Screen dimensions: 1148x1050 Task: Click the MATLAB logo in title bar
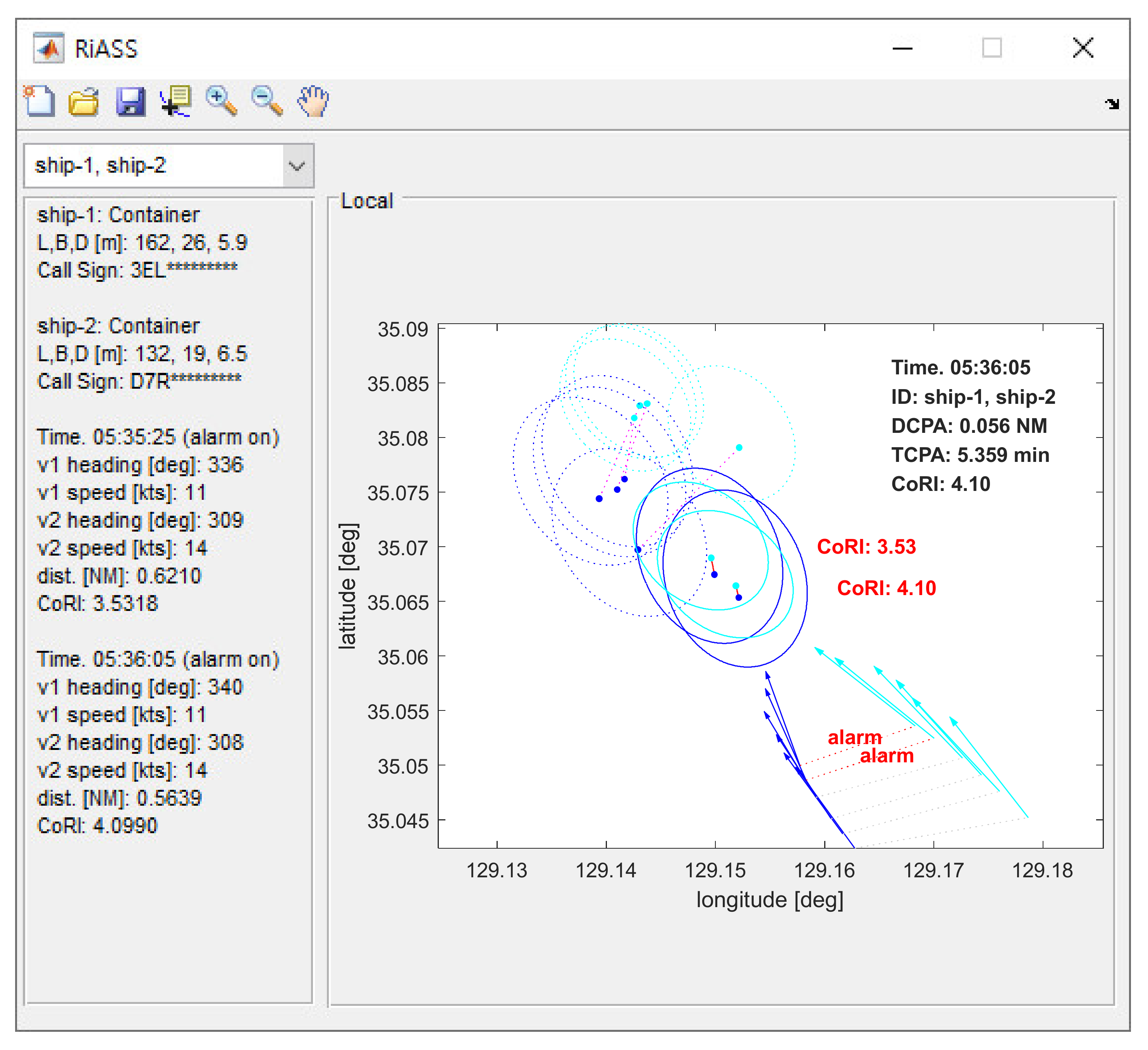pos(48,48)
